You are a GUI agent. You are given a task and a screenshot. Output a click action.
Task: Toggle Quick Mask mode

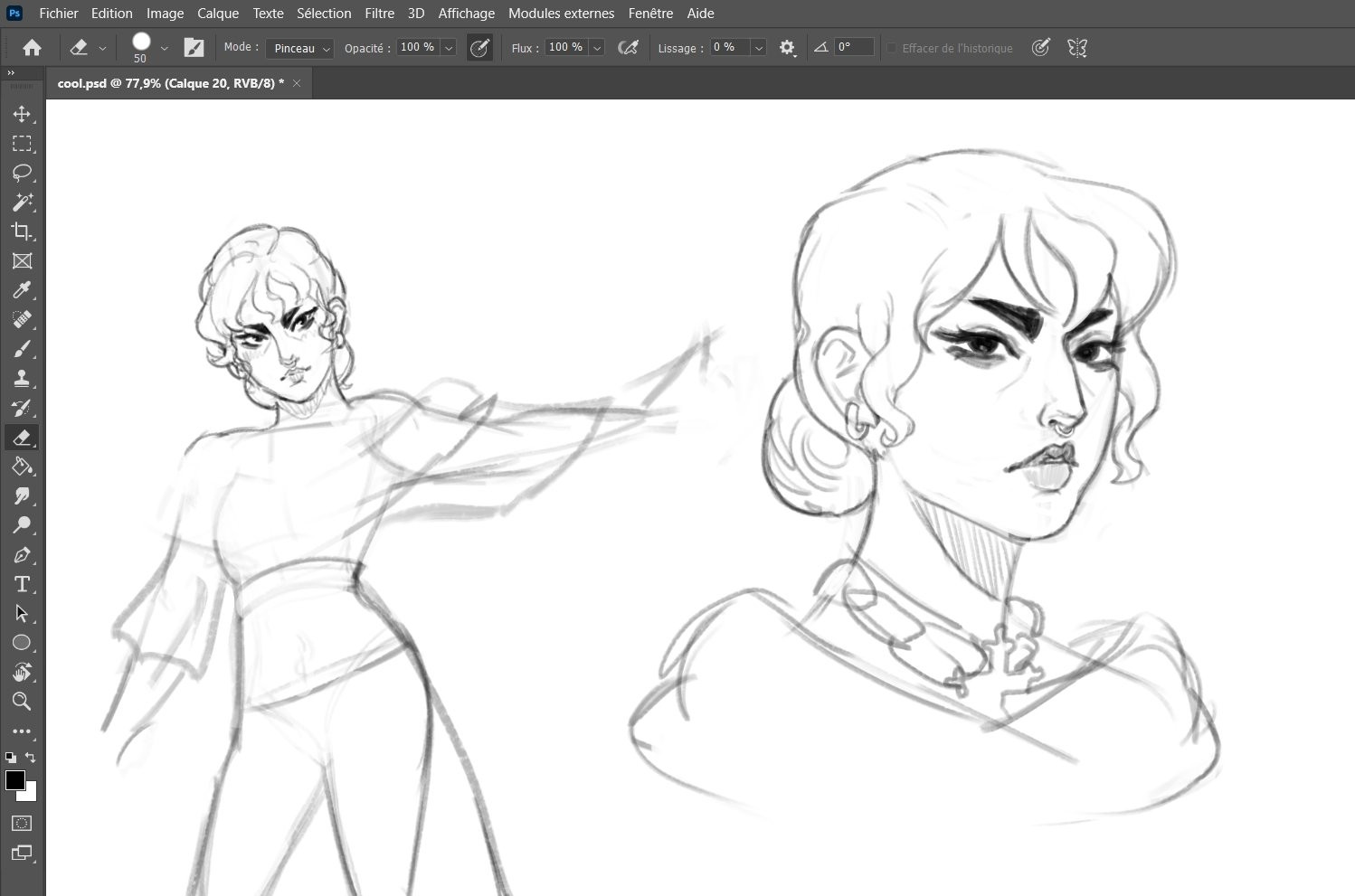tap(22, 824)
